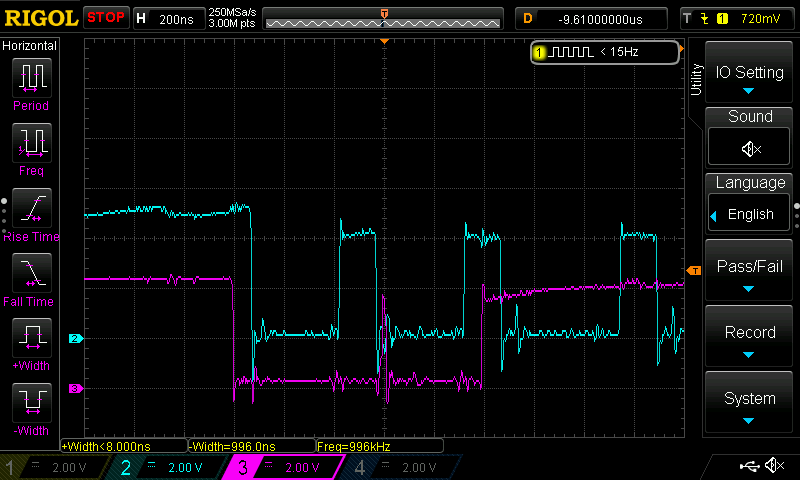This screenshot has width=800, height=480.
Task: Click the USB status icon
Action: click(747, 466)
